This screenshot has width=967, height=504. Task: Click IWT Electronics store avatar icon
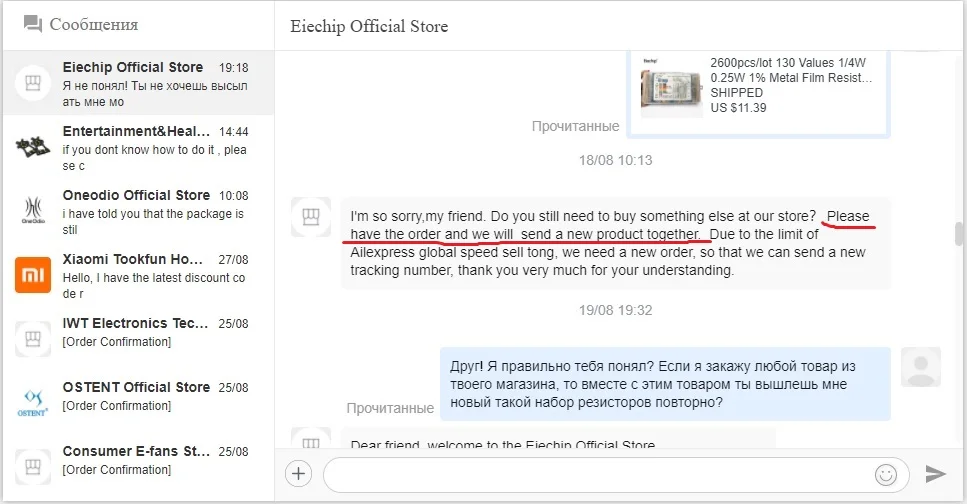click(x=33, y=339)
